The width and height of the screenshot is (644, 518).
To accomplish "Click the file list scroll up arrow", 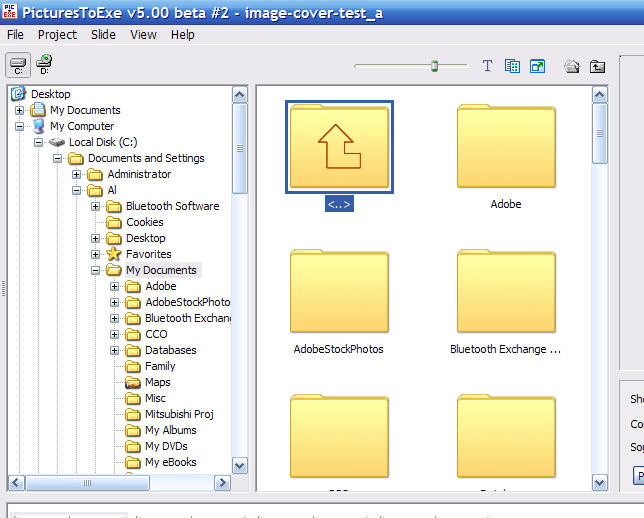I will click(x=600, y=95).
